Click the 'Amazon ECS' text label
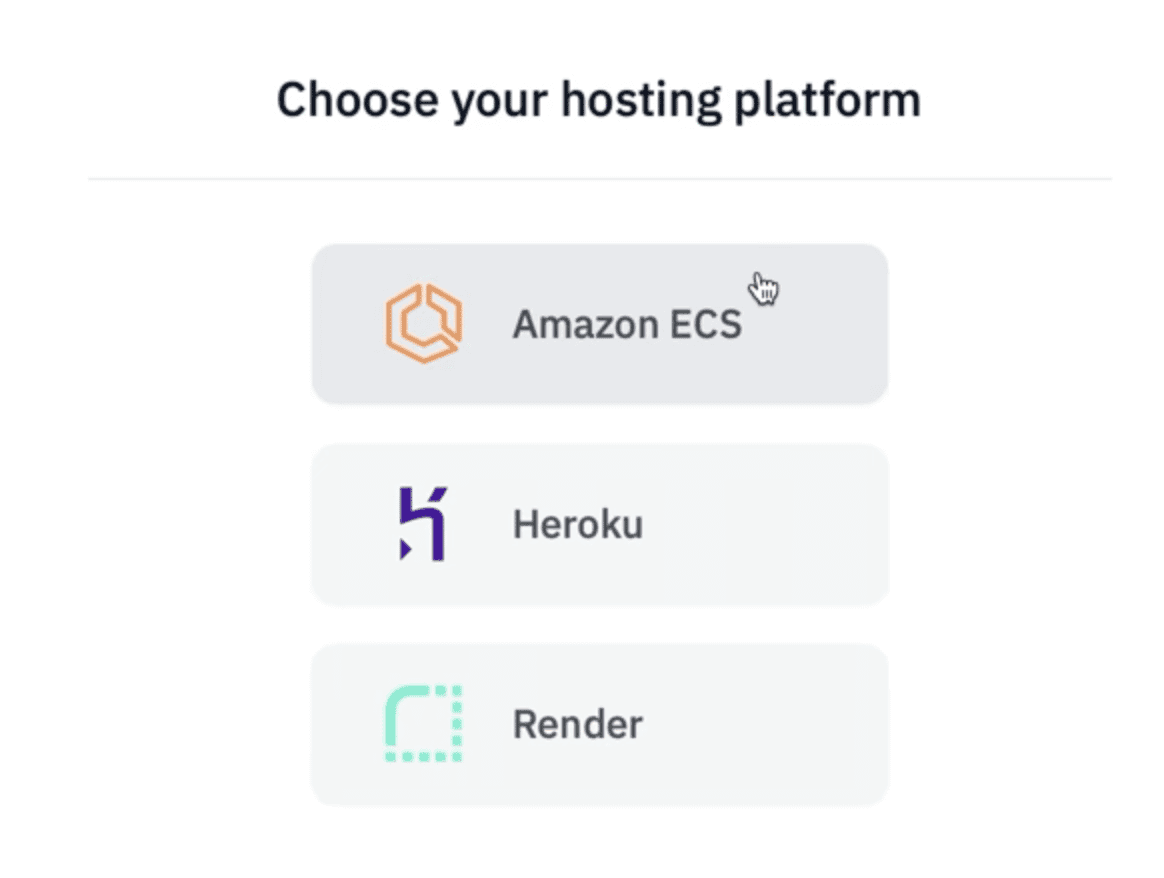This screenshot has width=1164, height=878. (x=628, y=324)
